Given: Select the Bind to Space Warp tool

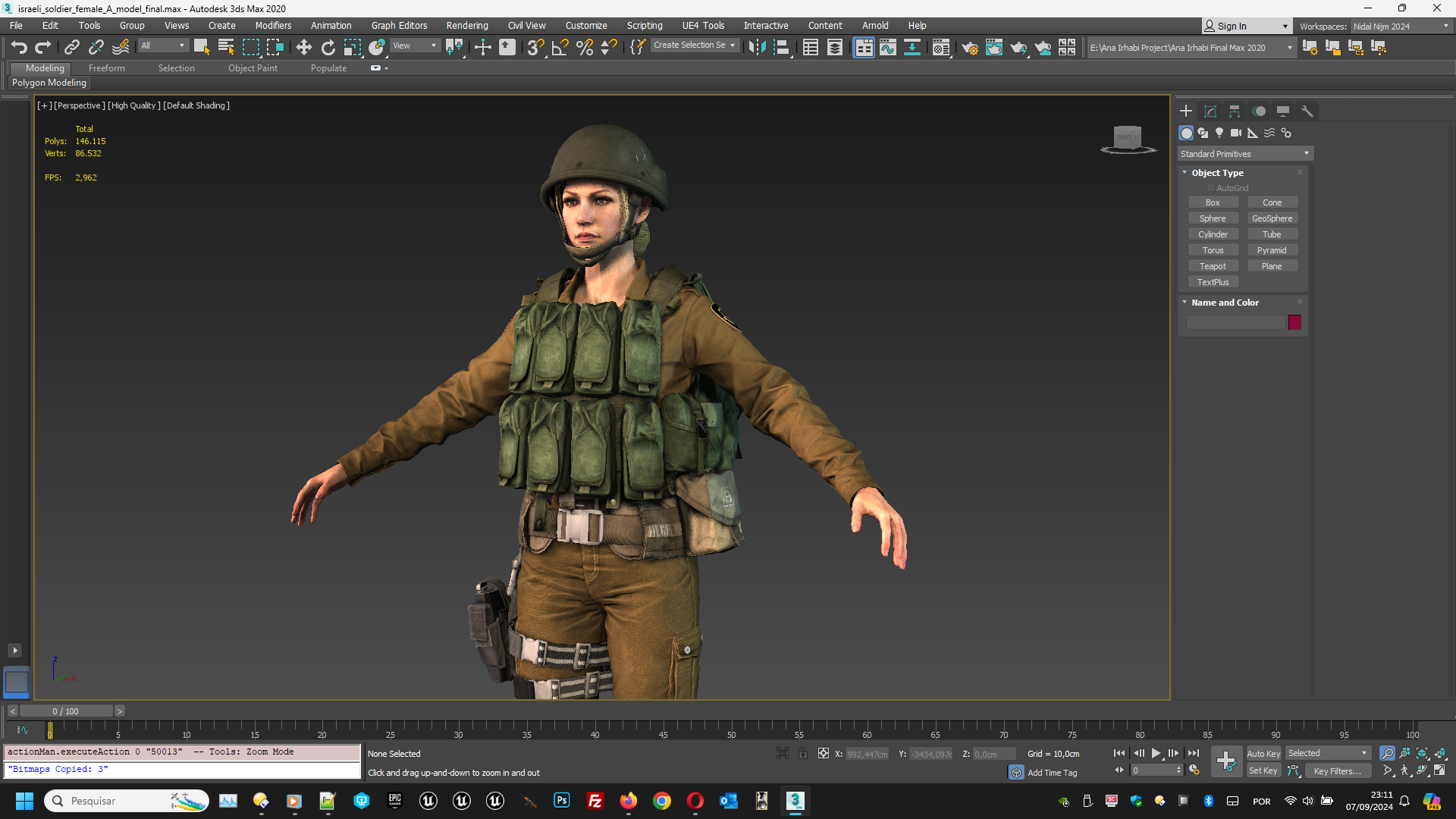Looking at the screenshot, I should 121,48.
